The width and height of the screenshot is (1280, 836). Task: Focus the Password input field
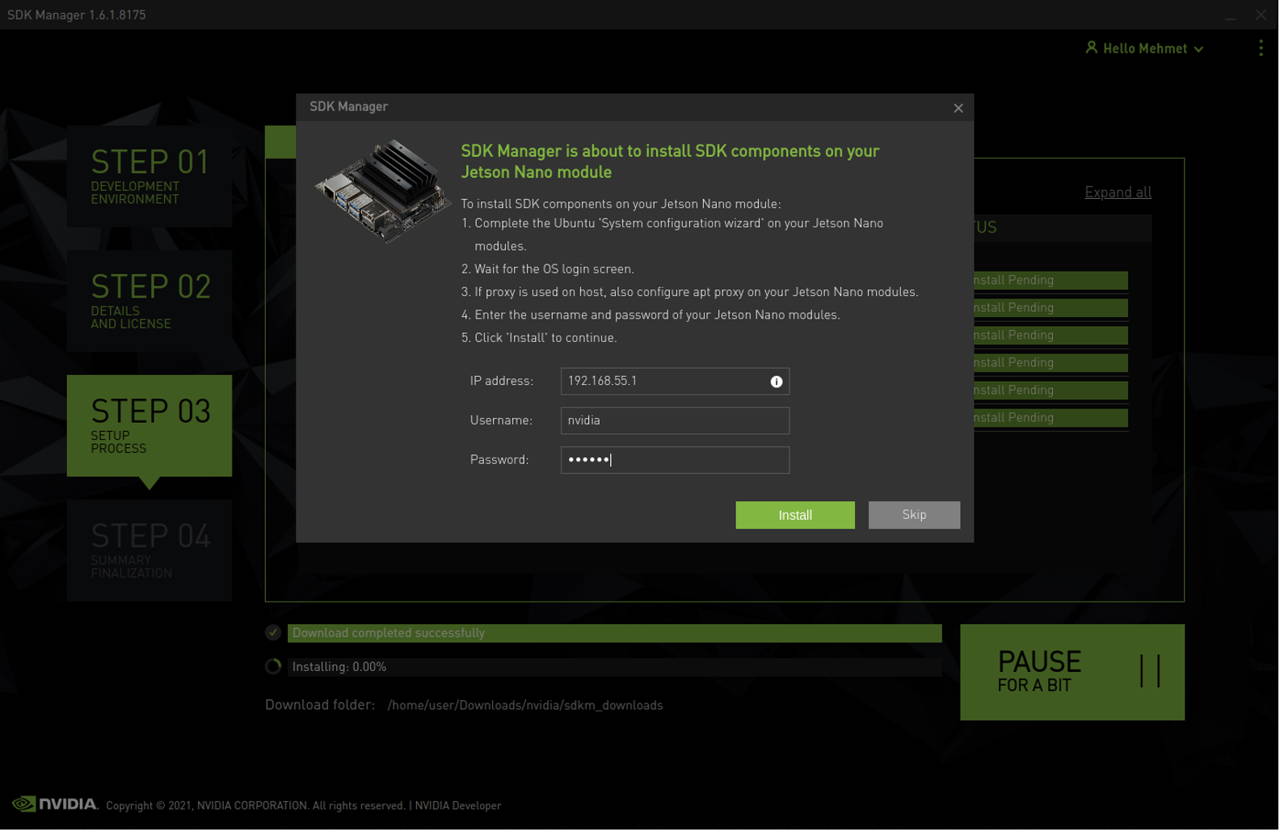pos(675,460)
